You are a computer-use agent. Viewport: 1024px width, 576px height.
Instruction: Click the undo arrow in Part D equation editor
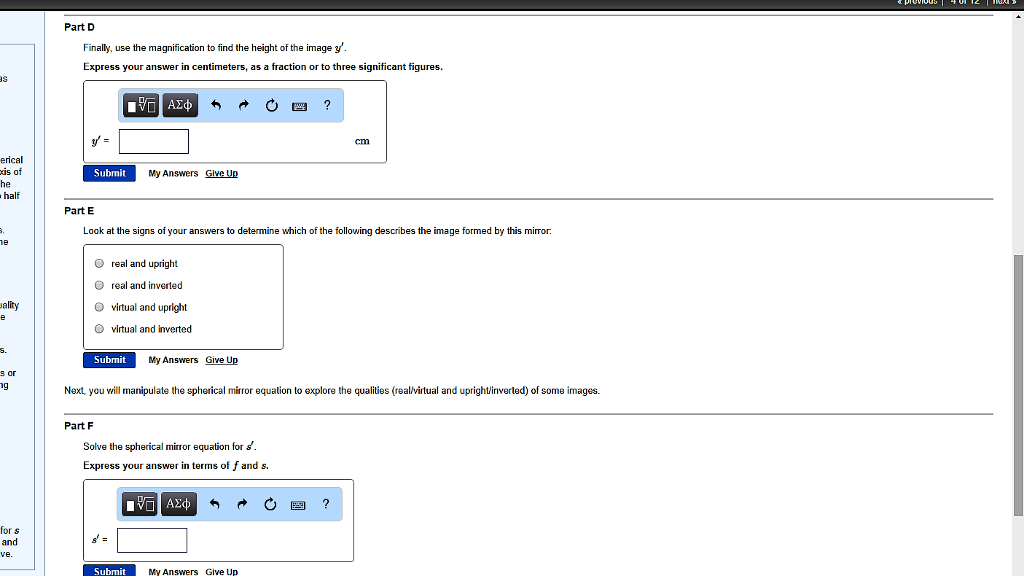coord(215,105)
